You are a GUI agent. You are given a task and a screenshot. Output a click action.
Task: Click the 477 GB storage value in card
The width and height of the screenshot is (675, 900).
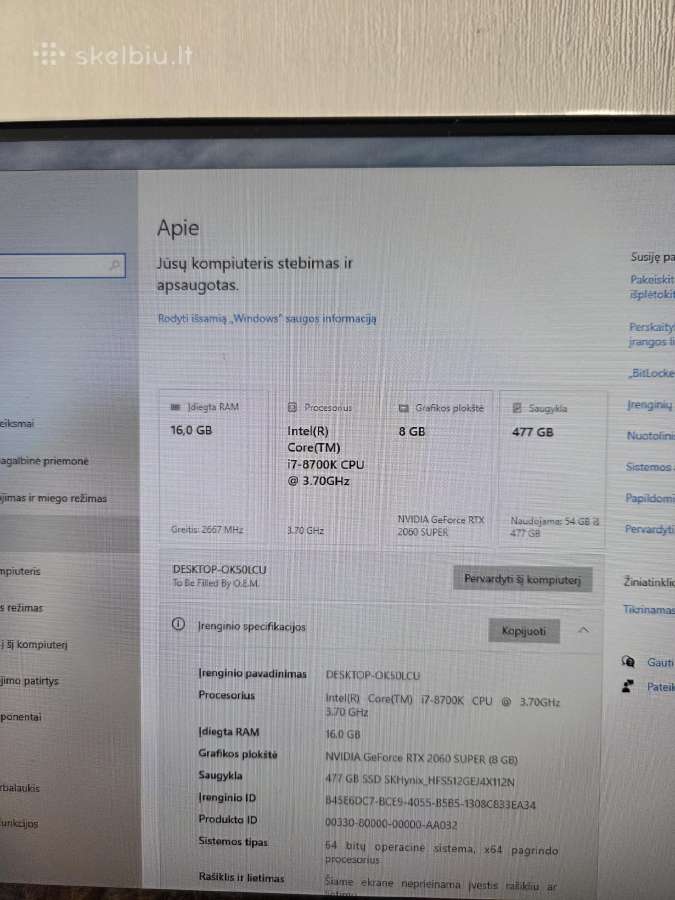tap(533, 432)
